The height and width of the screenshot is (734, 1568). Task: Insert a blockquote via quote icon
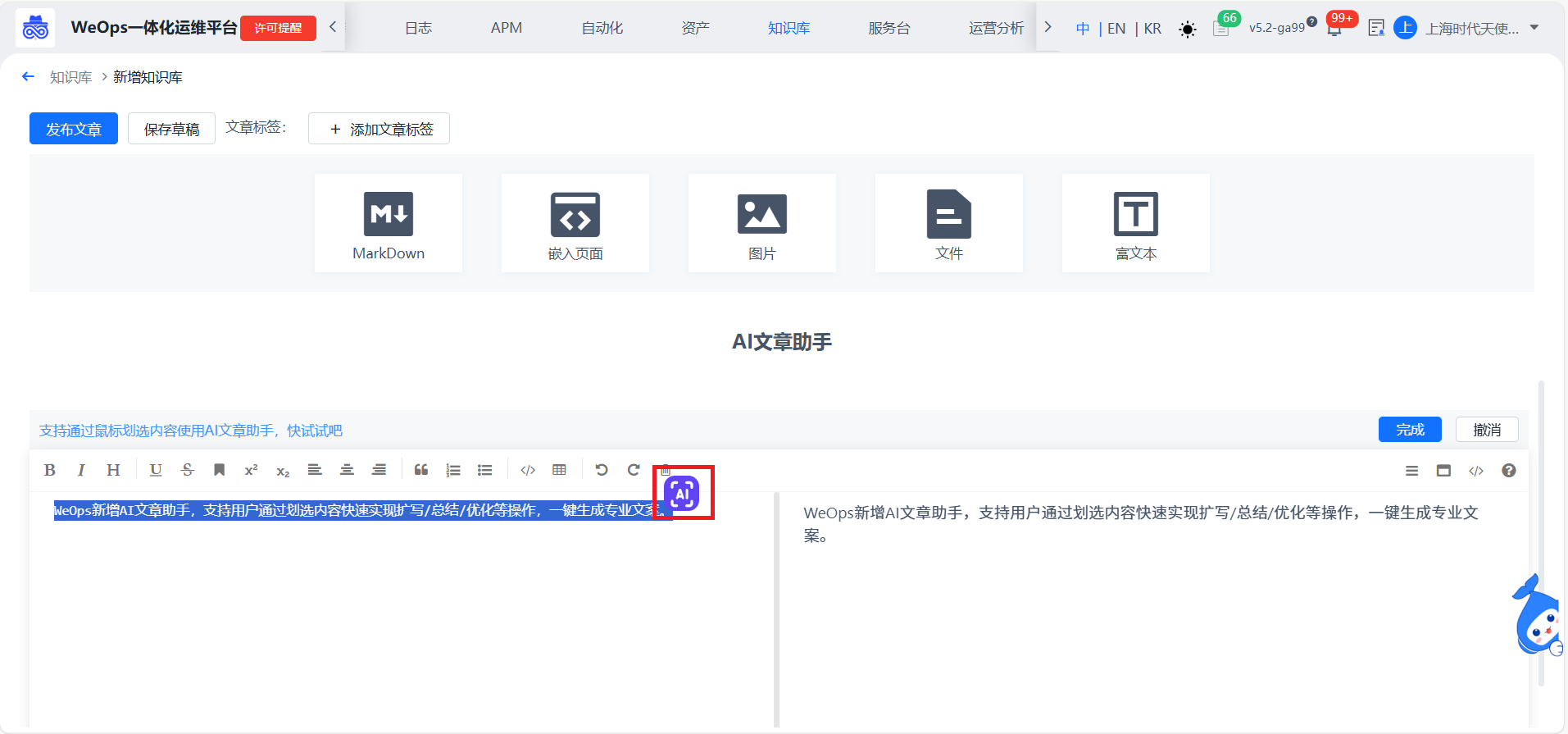tap(421, 470)
